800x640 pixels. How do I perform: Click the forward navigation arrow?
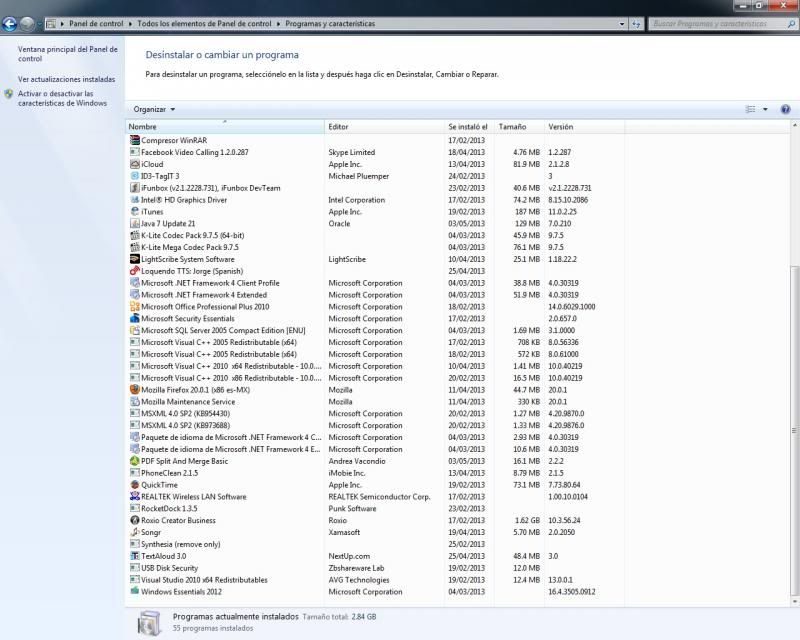(27, 23)
